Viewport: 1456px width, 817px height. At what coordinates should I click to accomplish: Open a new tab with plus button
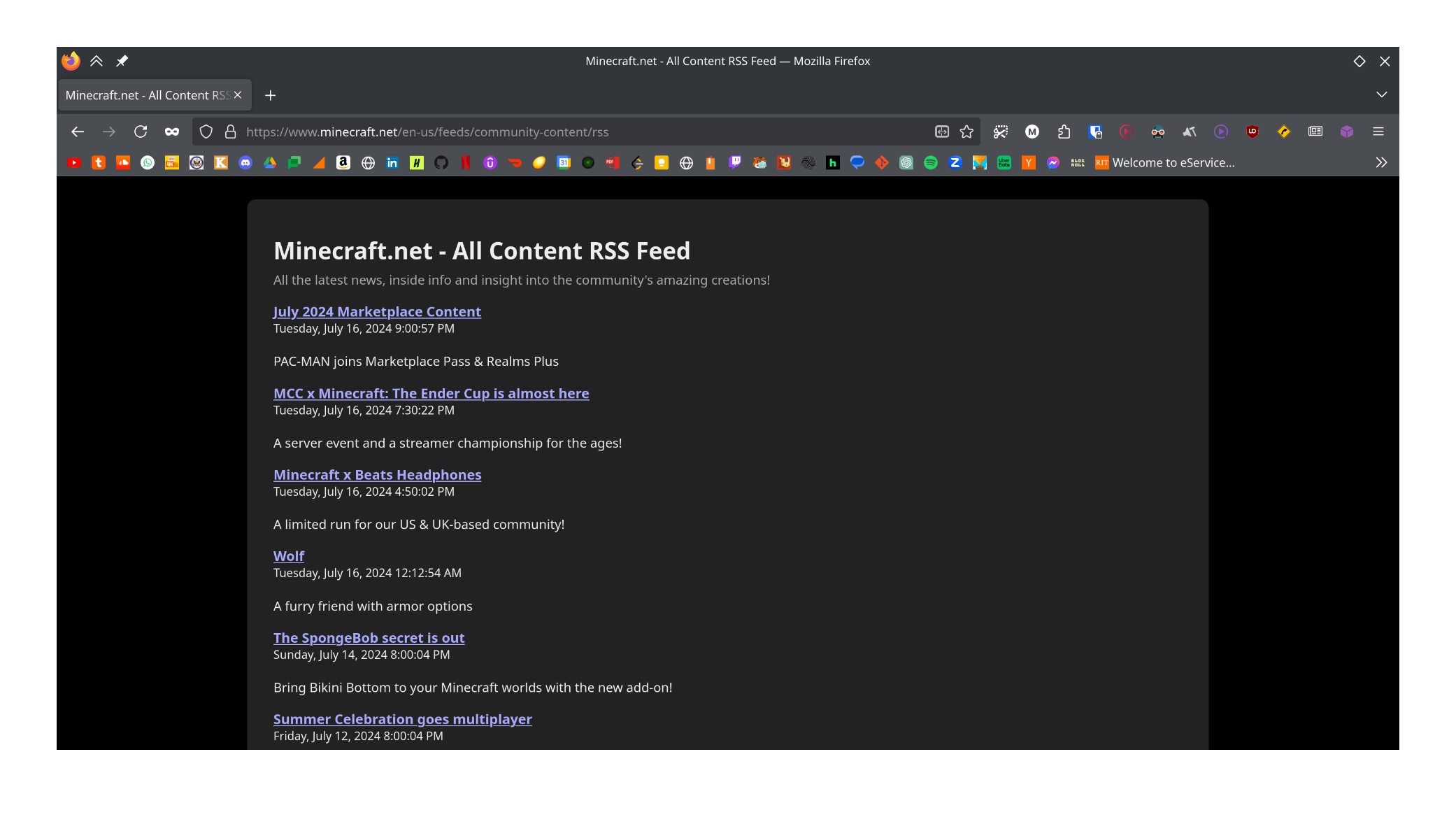tap(271, 95)
